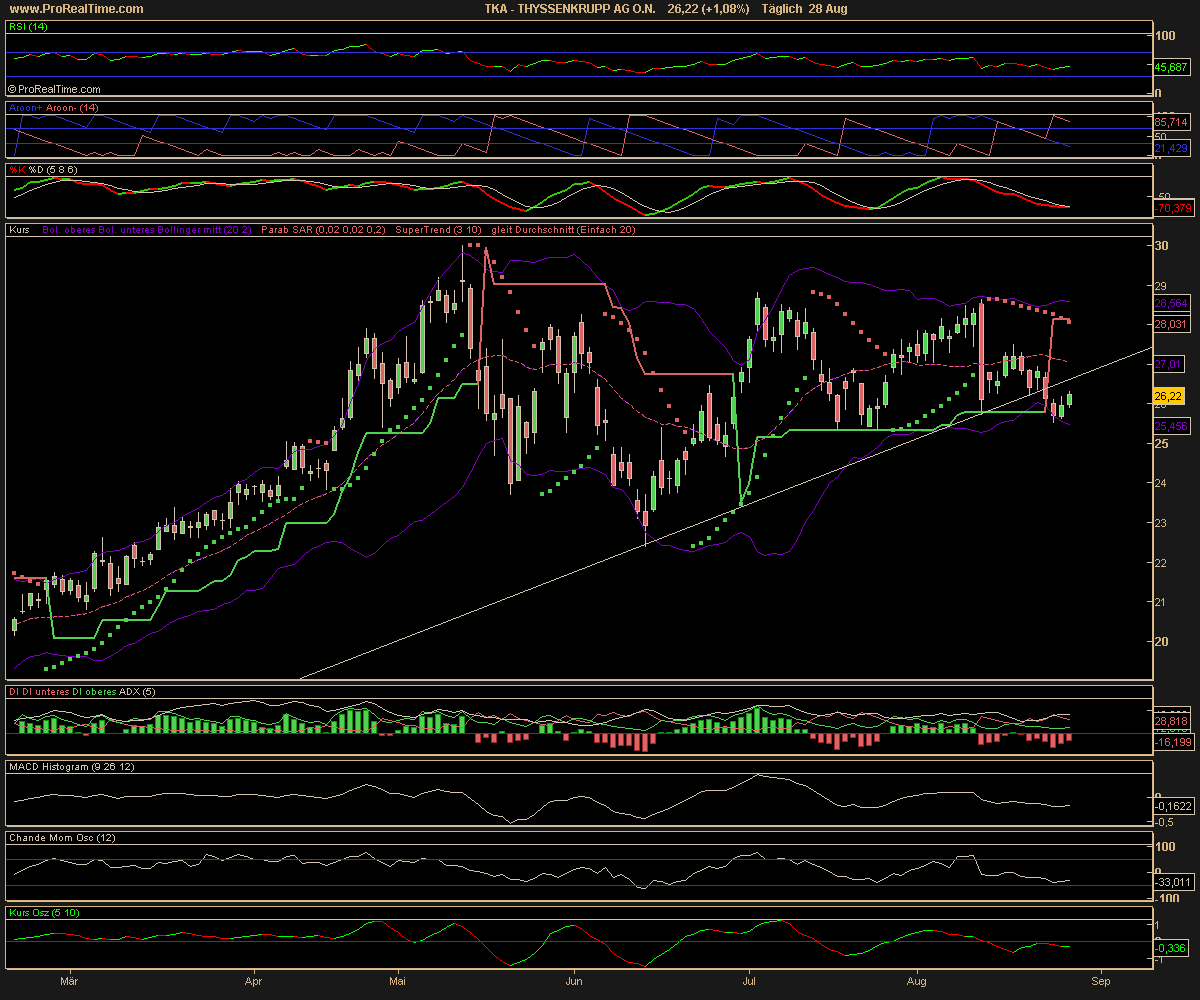
Task: Click the 22 price axis label
Action: pos(1161,563)
